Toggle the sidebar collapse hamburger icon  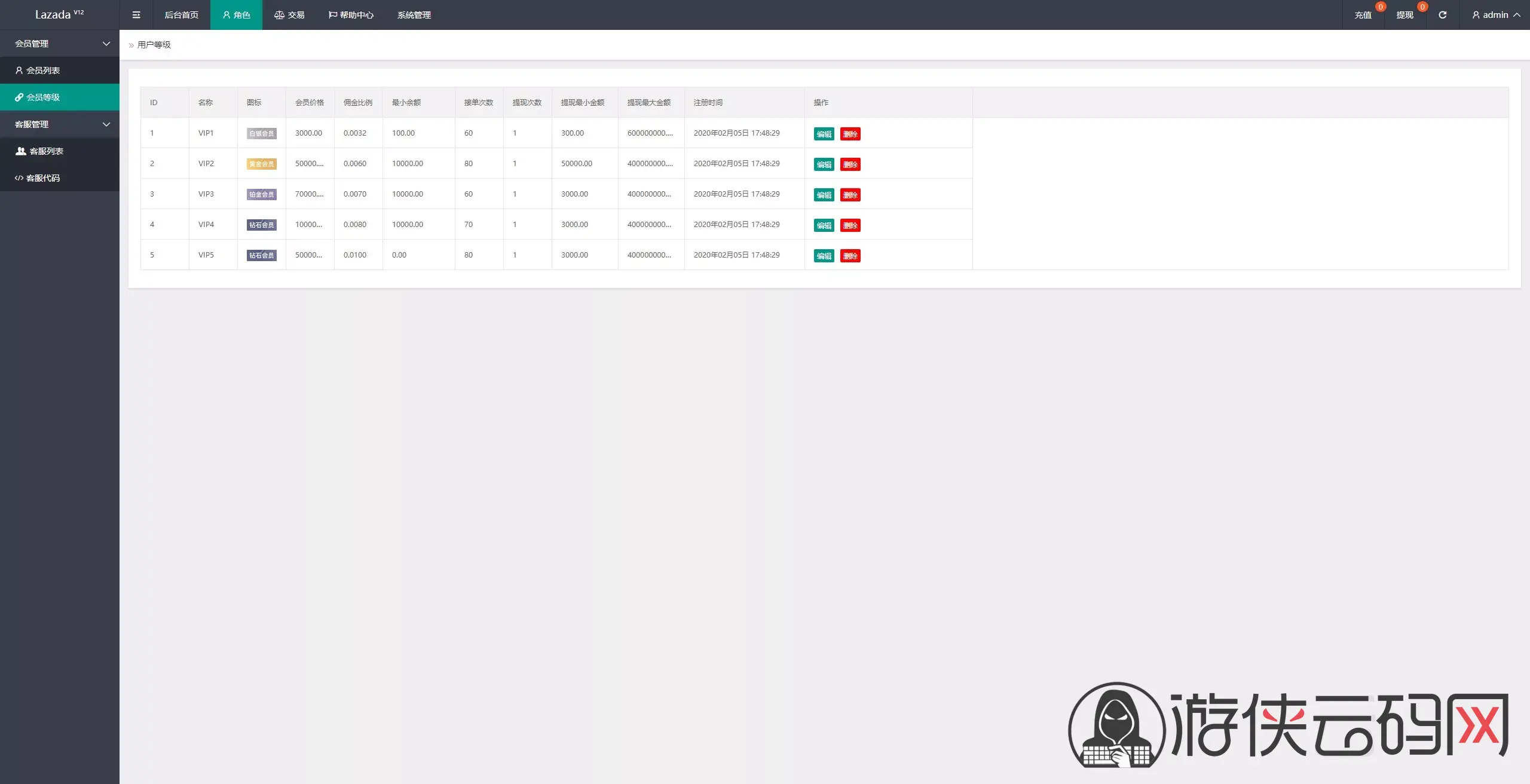pyautogui.click(x=136, y=15)
